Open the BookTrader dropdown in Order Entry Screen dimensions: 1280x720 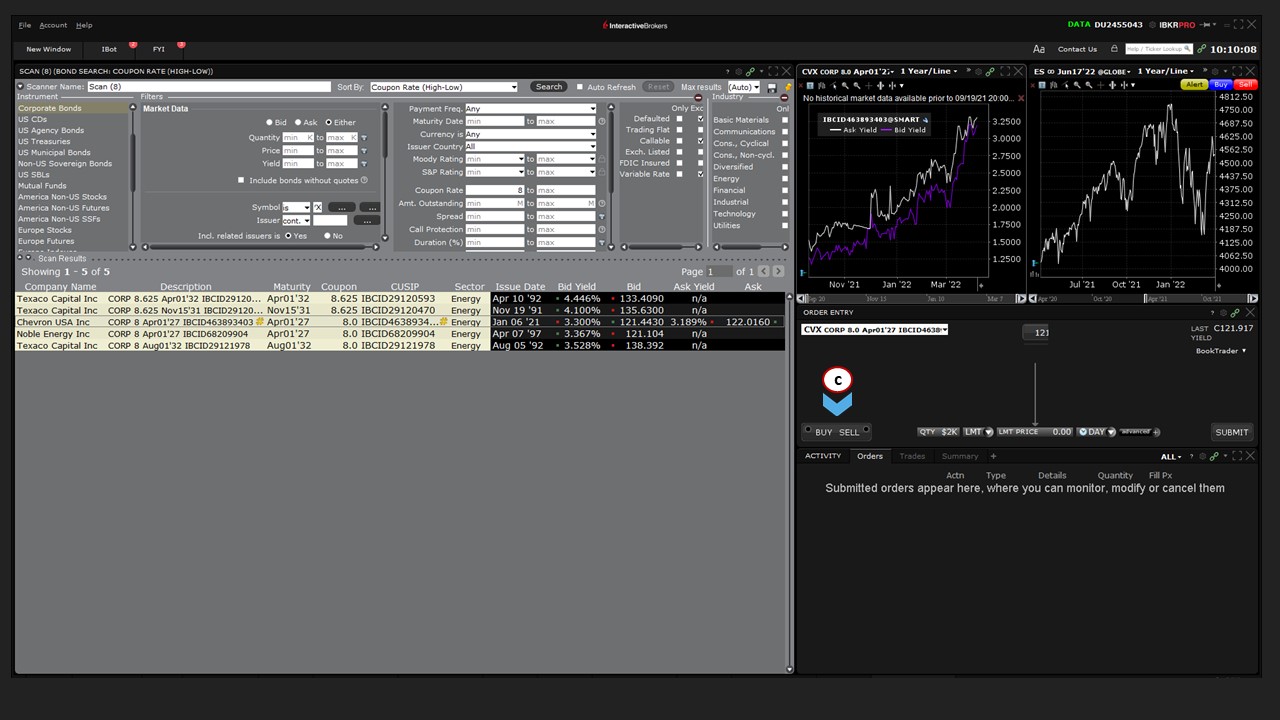(x=1221, y=350)
